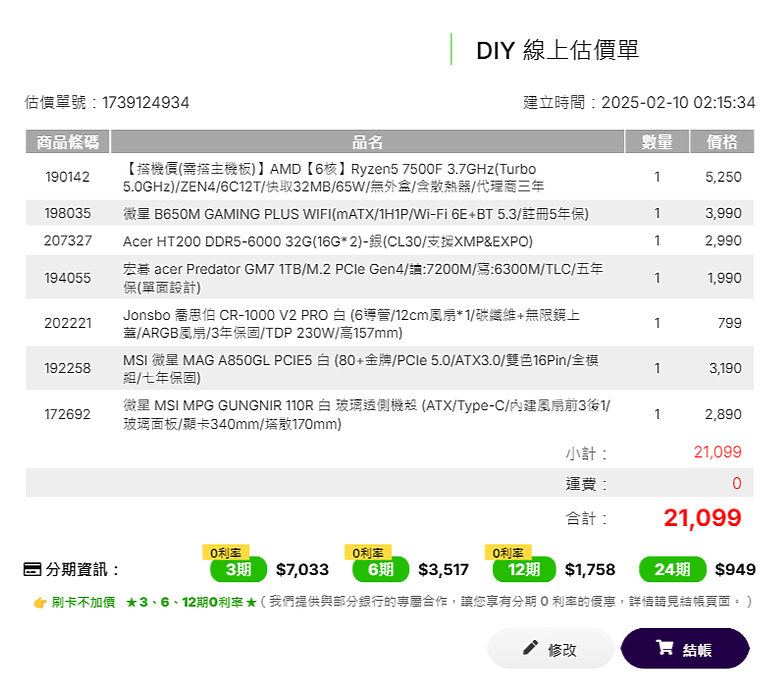
Task: Click the Ryzen5 7500F product name
Action: pos(333,178)
